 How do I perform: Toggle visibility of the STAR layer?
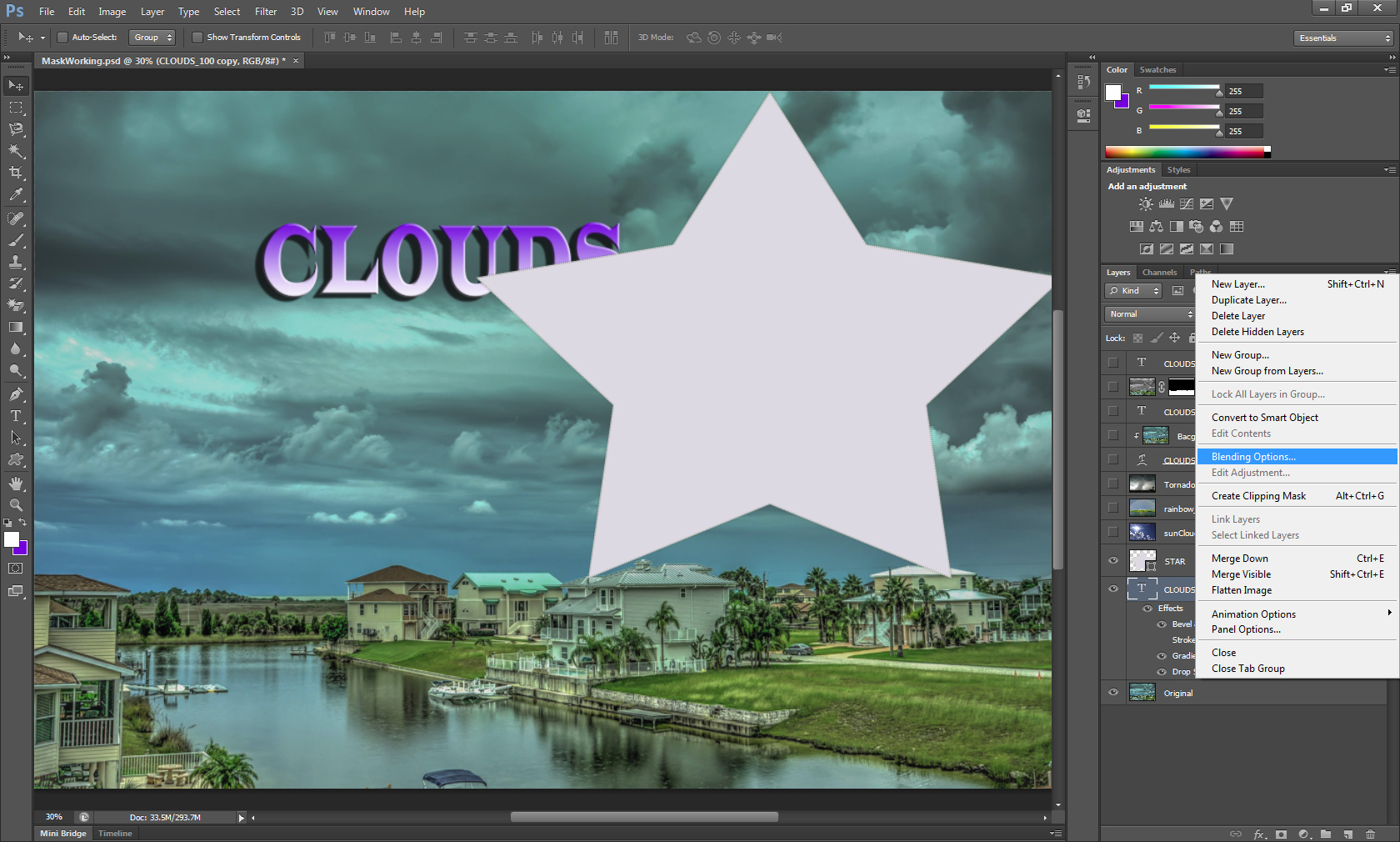[x=1112, y=560]
